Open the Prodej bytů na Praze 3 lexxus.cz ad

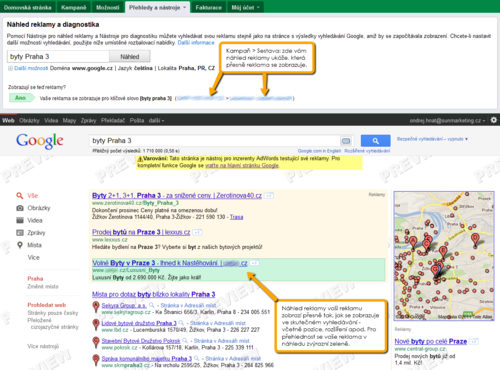tap(141, 232)
